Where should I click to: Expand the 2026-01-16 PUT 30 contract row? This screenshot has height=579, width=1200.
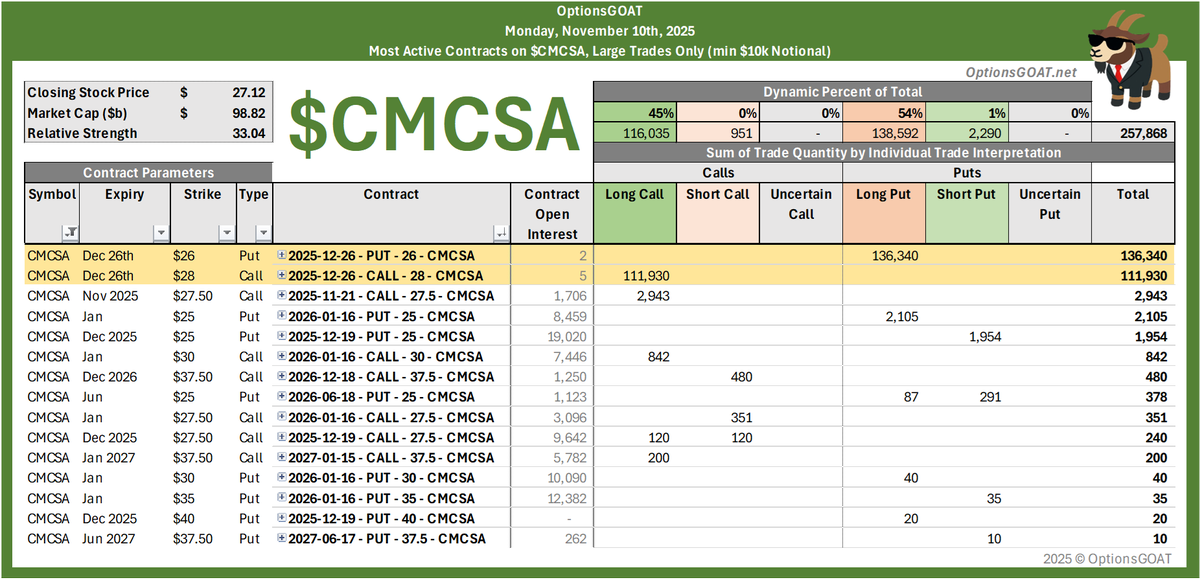coord(282,479)
